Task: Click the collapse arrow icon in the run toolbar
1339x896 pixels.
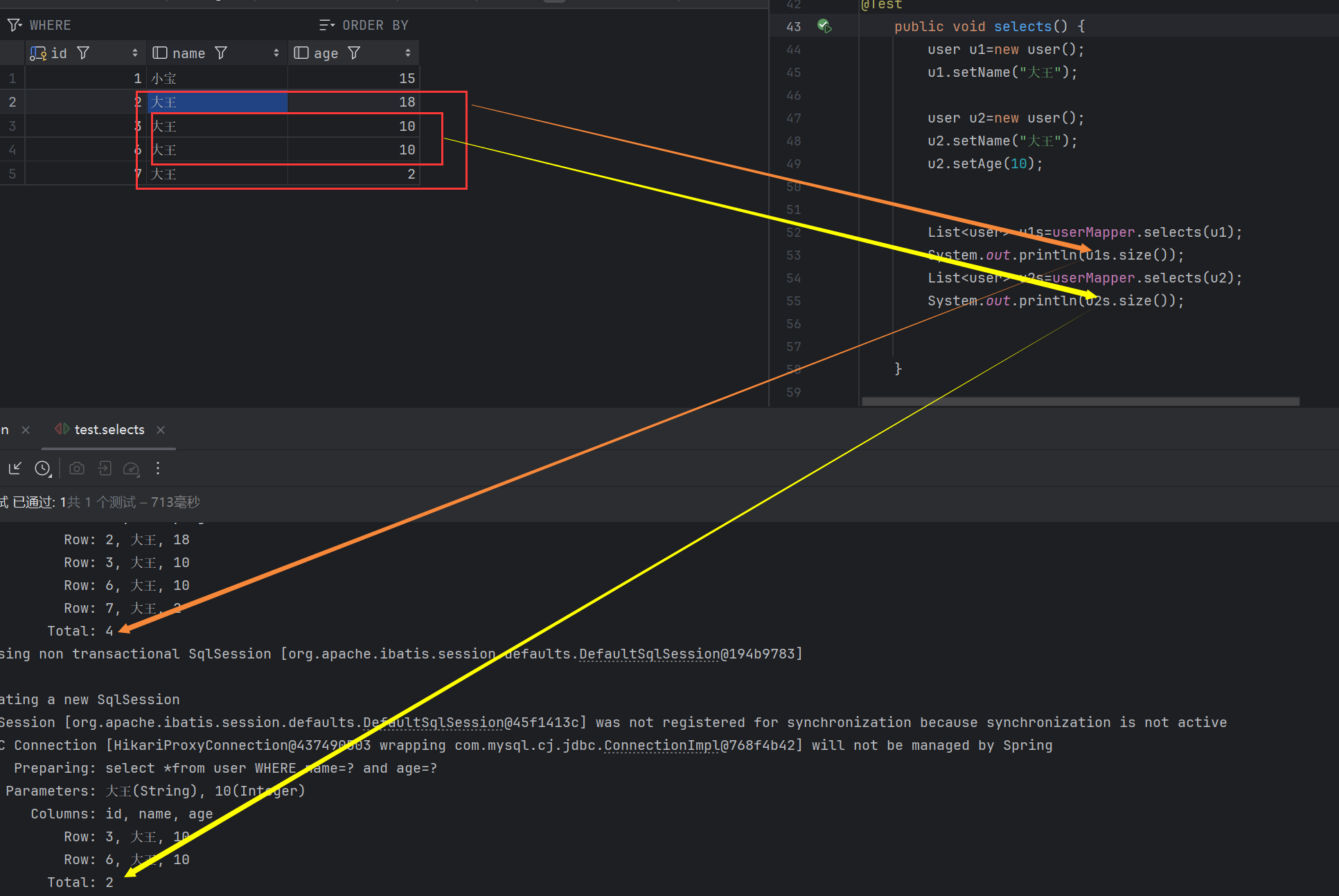Action: pos(15,469)
